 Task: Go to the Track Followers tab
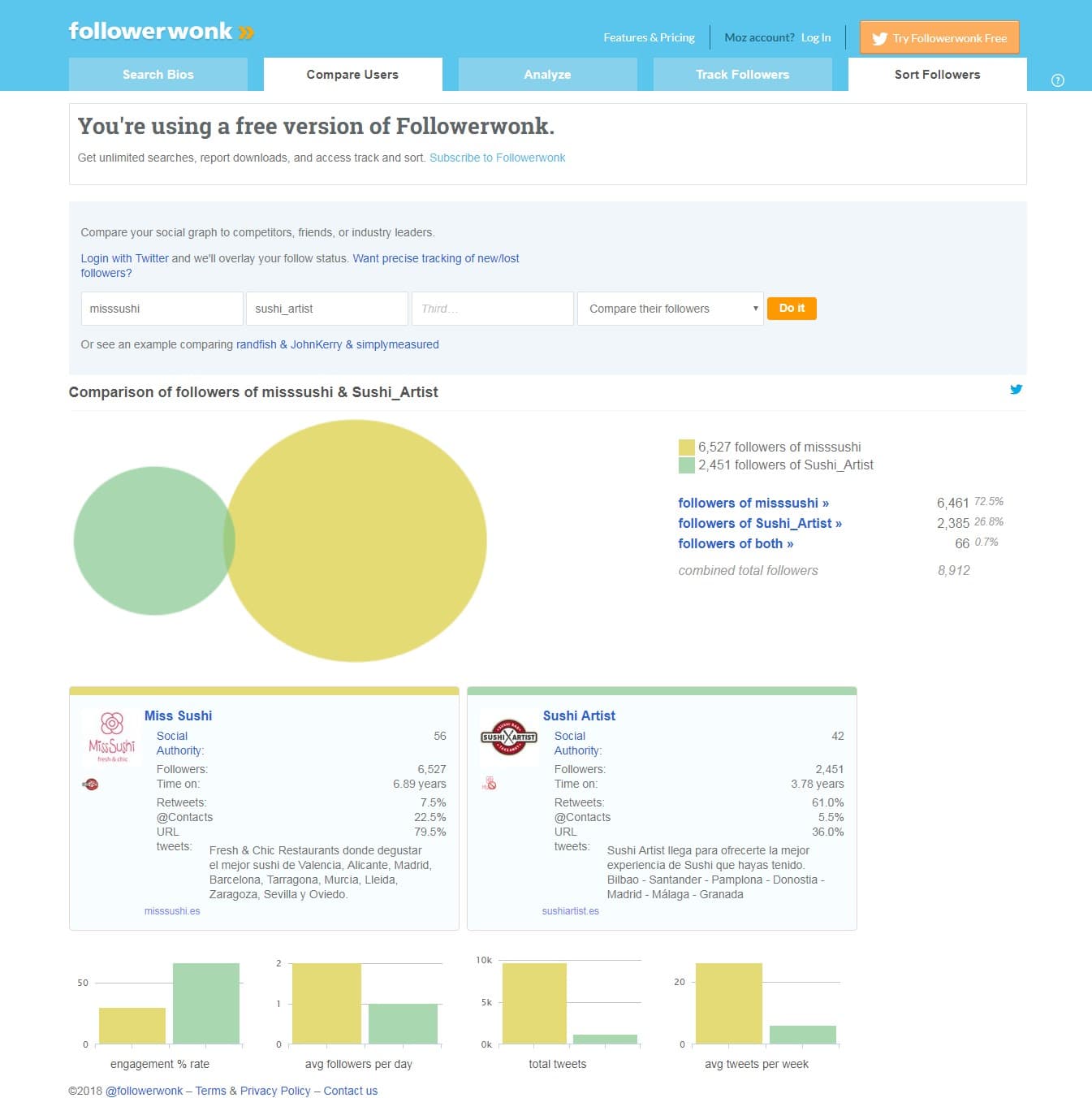[x=742, y=74]
